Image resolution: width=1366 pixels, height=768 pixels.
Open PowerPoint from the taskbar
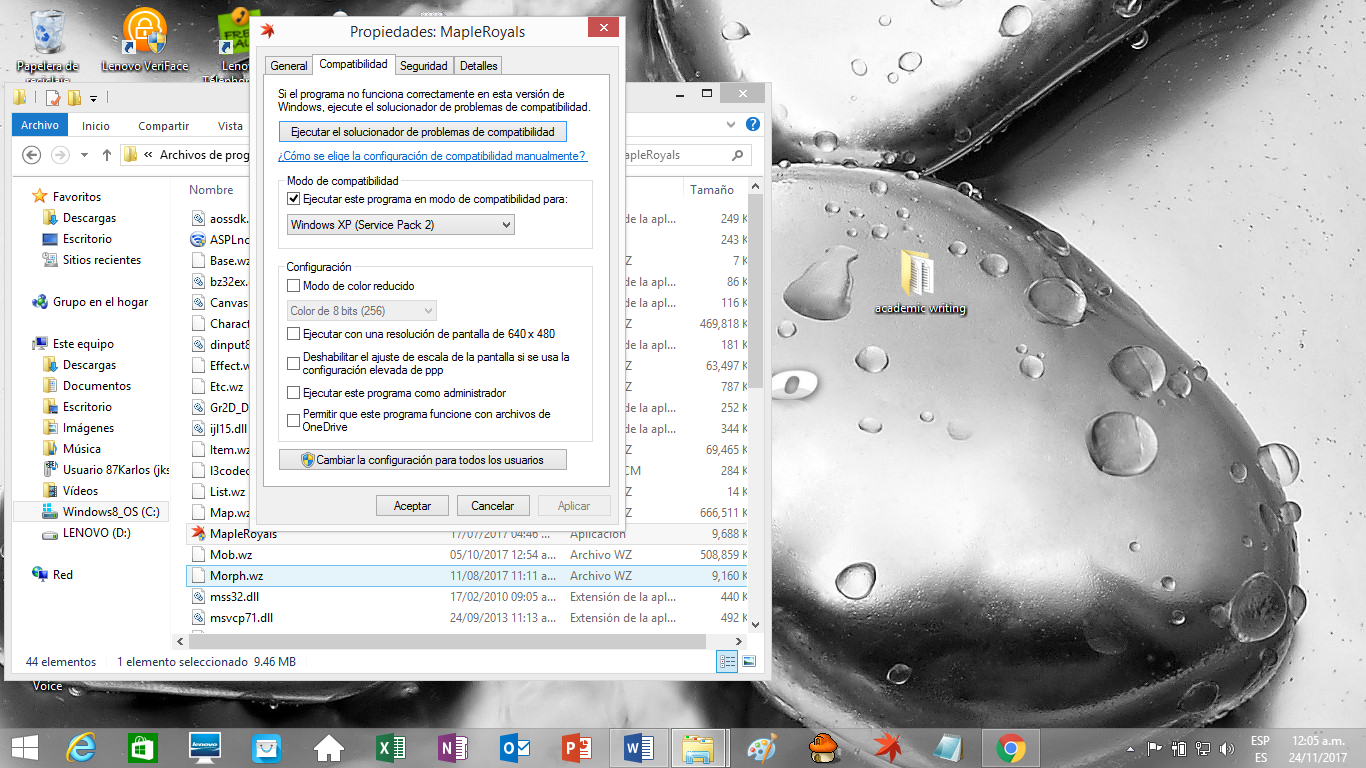[577, 747]
